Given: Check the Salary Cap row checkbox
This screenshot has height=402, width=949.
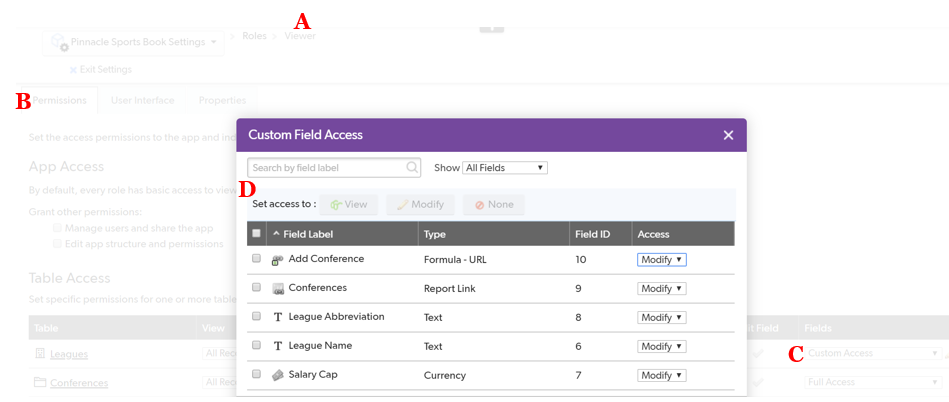Looking at the screenshot, I should (257, 375).
